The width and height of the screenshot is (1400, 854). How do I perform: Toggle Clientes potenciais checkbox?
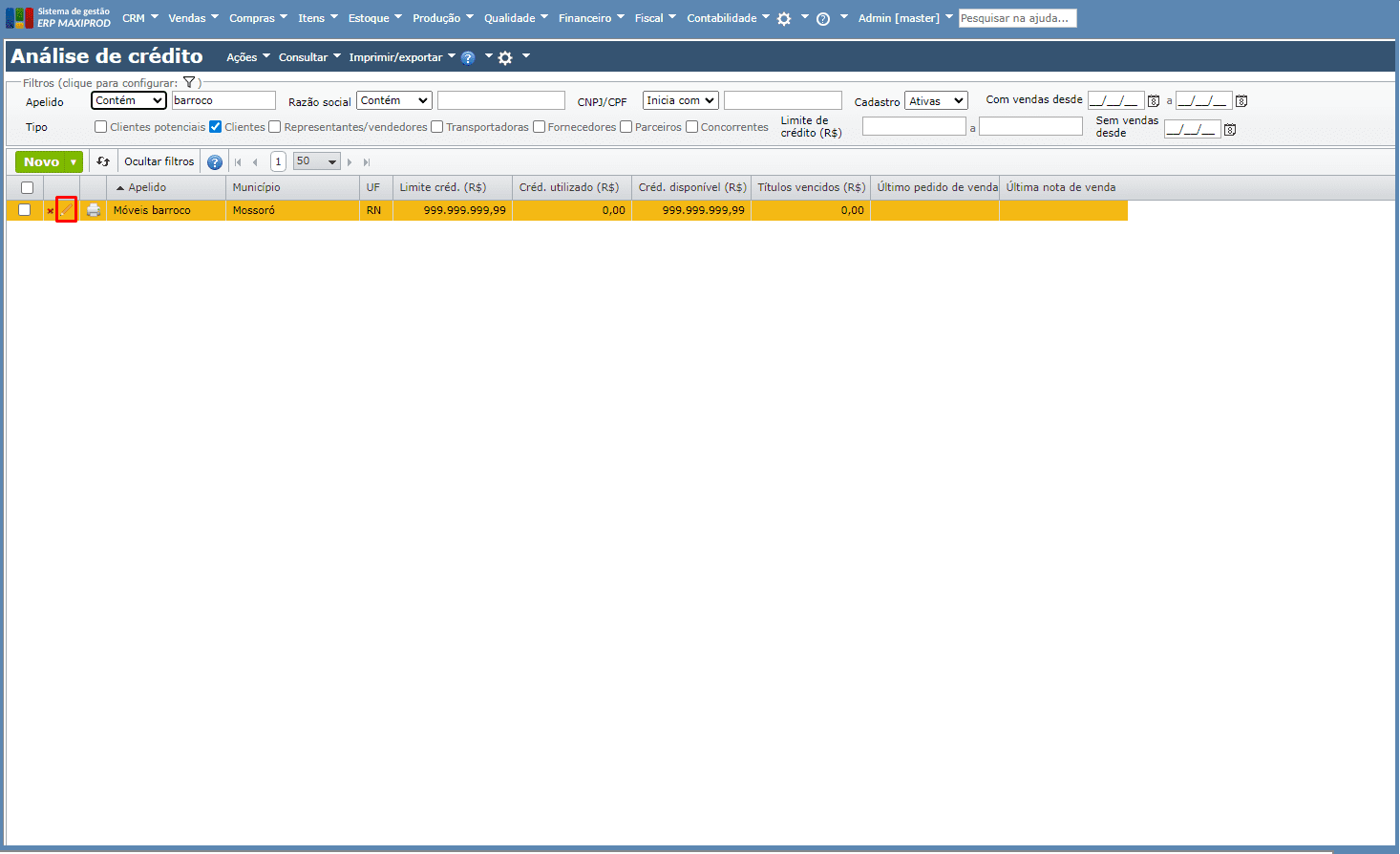coord(100,127)
